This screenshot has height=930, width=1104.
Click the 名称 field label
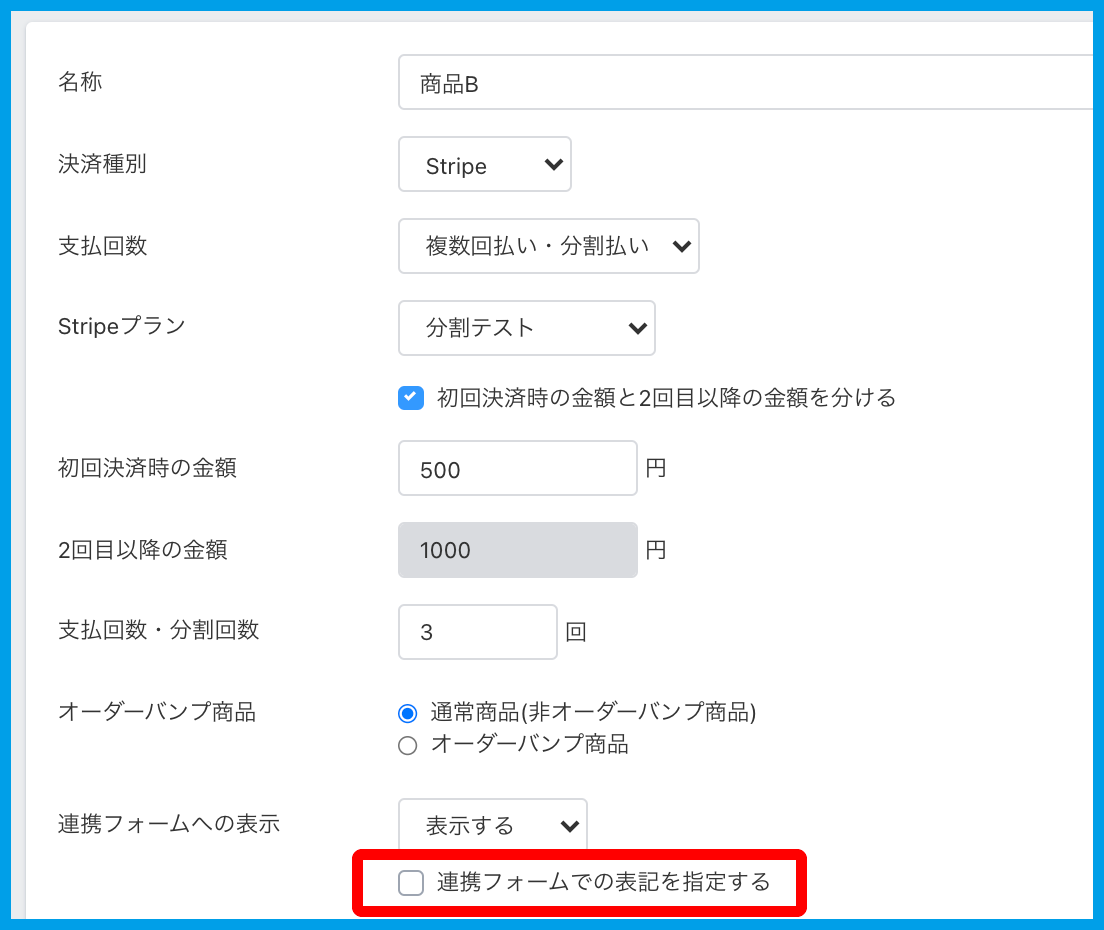pyautogui.click(x=80, y=82)
